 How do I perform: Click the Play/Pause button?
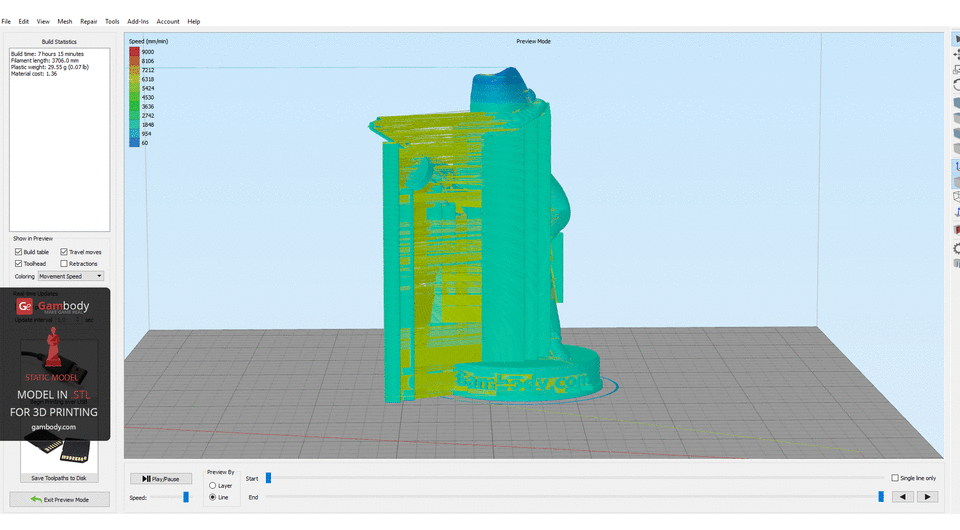[161, 479]
